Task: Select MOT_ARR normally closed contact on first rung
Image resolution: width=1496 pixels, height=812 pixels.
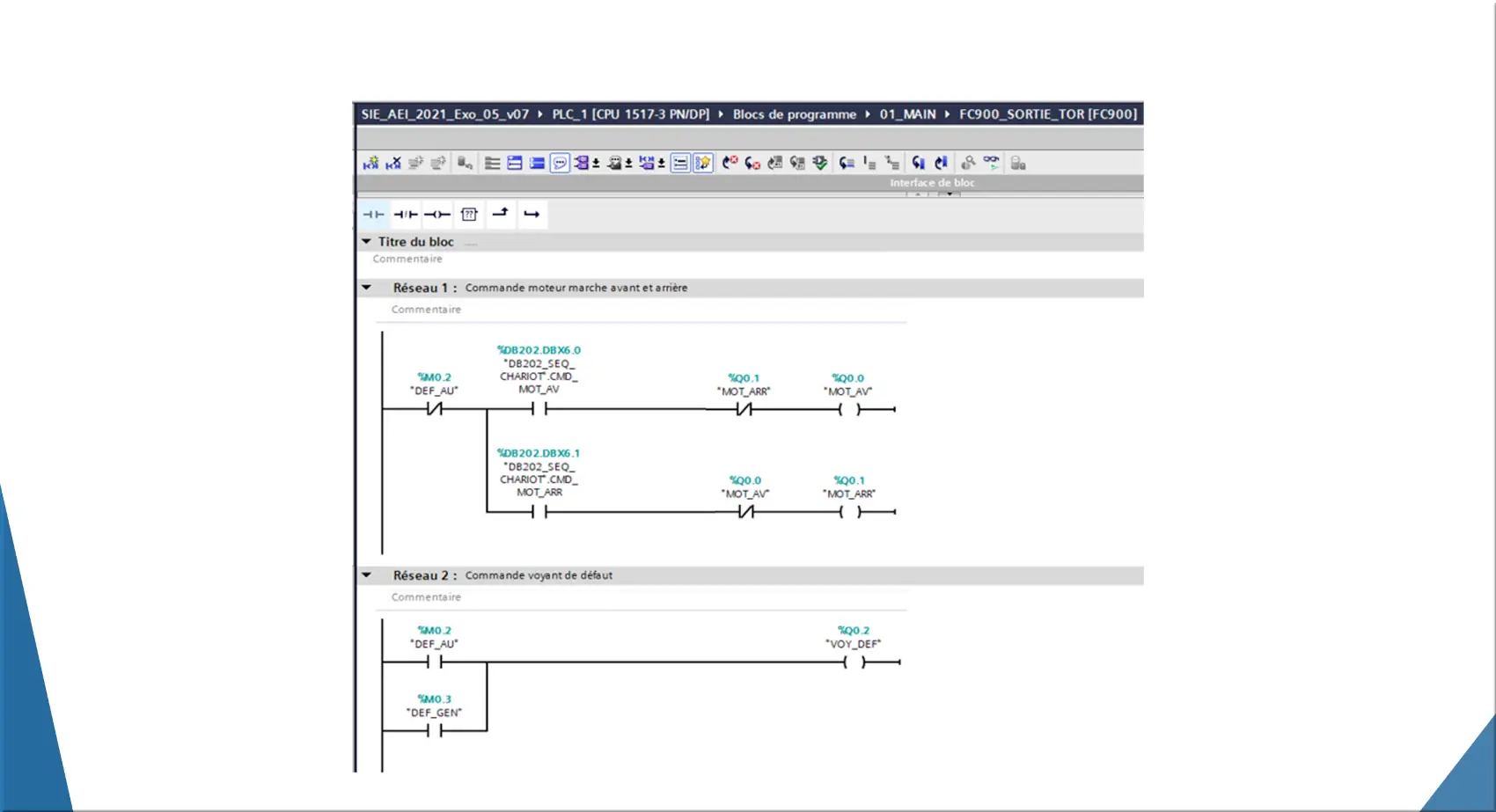Action: click(x=744, y=409)
